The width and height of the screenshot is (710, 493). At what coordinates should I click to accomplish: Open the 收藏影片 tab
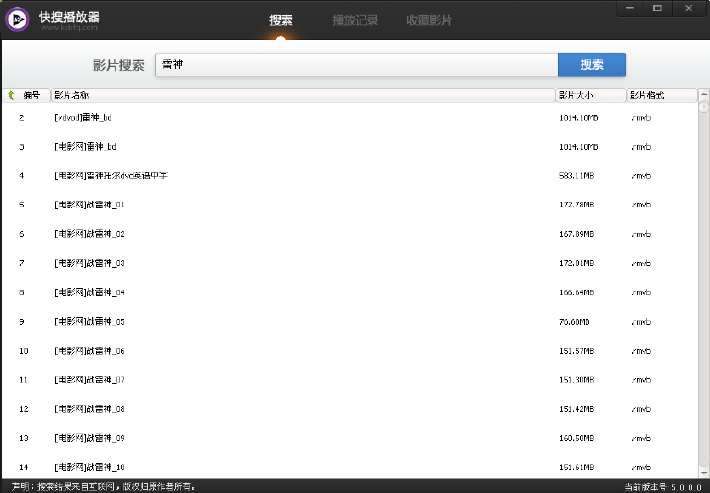429,20
